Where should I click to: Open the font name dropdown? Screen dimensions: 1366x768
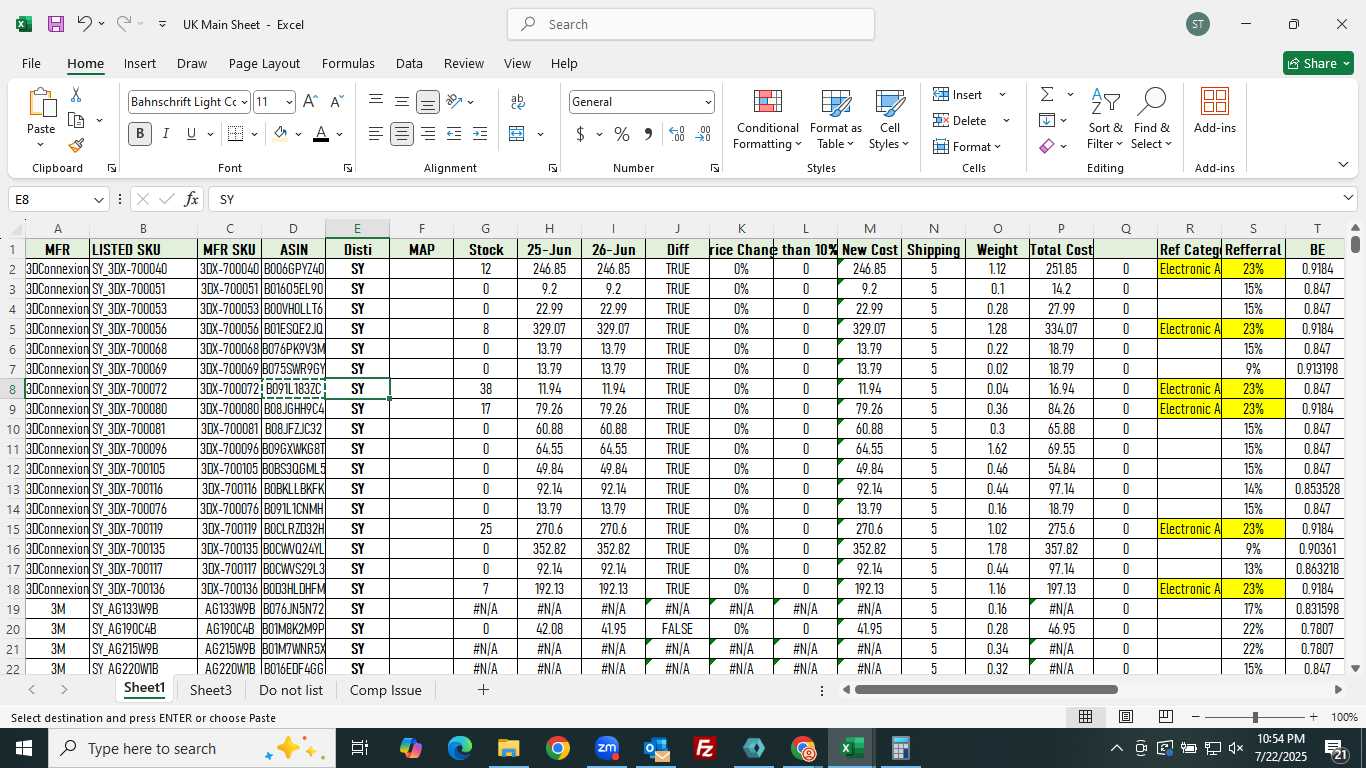click(244, 102)
